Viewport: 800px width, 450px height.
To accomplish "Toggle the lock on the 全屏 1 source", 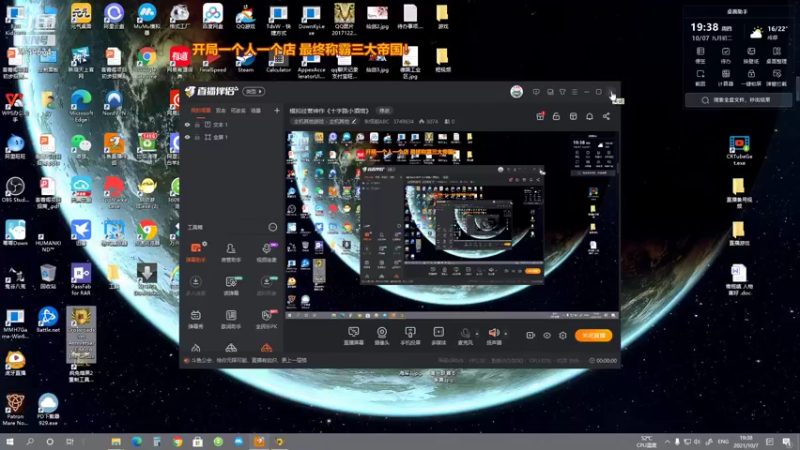I will [197, 137].
